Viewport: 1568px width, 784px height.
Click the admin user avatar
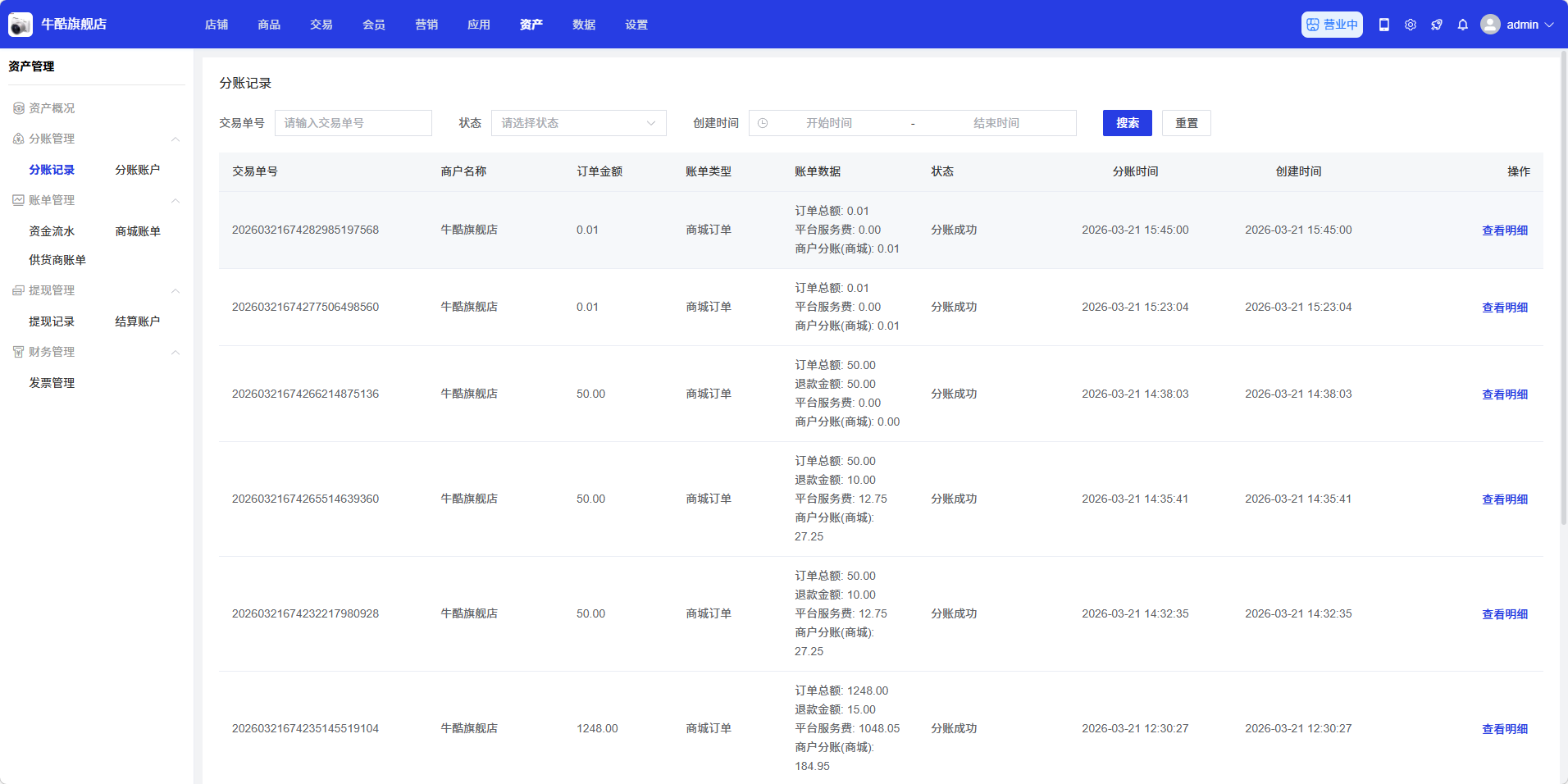coord(1490,25)
